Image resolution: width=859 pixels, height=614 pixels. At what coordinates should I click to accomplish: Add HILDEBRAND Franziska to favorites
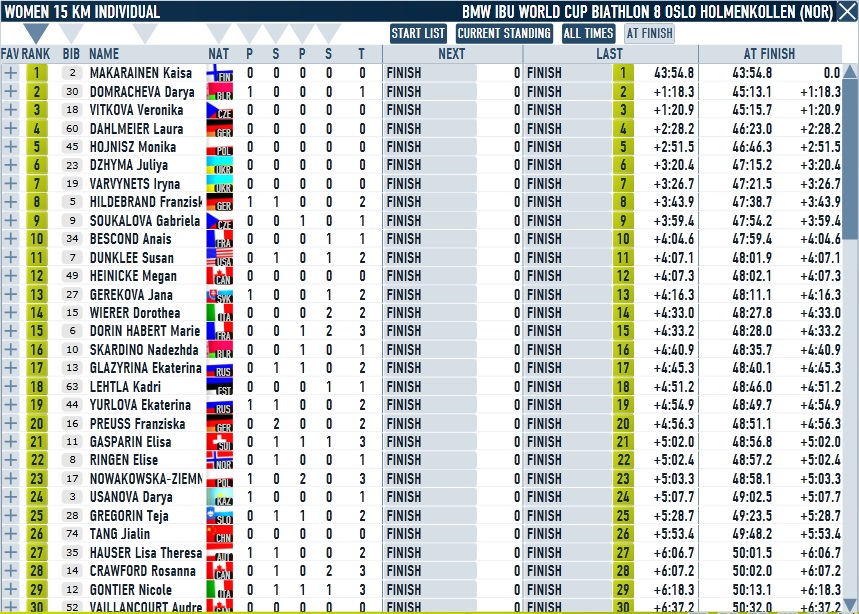[x=11, y=202]
